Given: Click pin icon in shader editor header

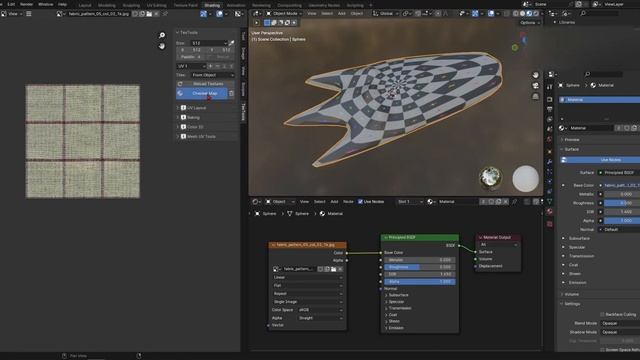Looking at the screenshot, I should [514, 202].
